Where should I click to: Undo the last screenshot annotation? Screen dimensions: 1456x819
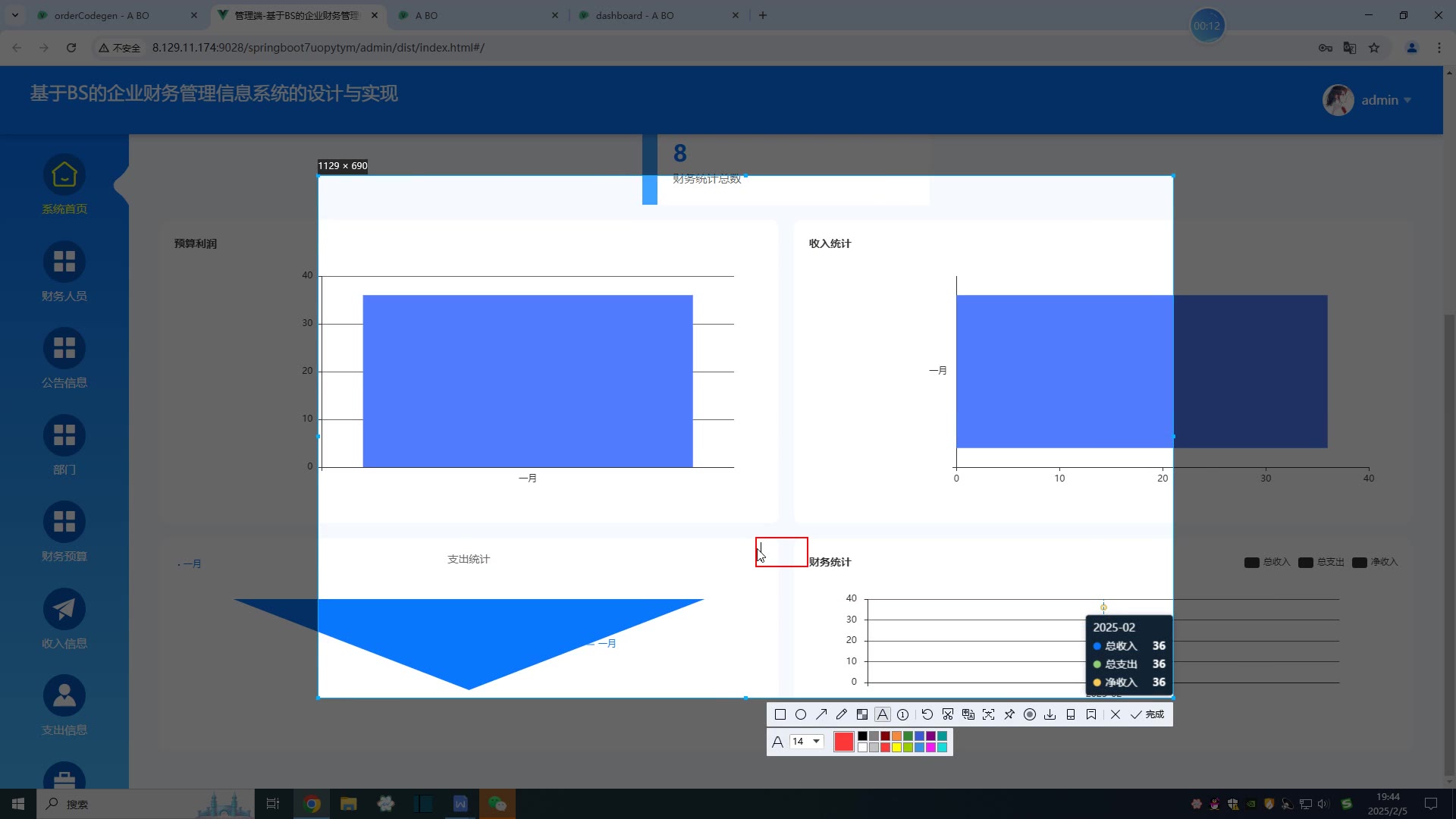(927, 714)
